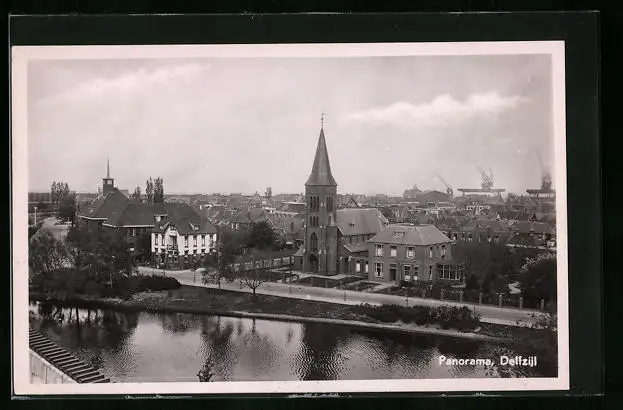This screenshot has height=410, width=623.
Task: Click the tall poplar trees behind left building
Action: pos(154,190)
